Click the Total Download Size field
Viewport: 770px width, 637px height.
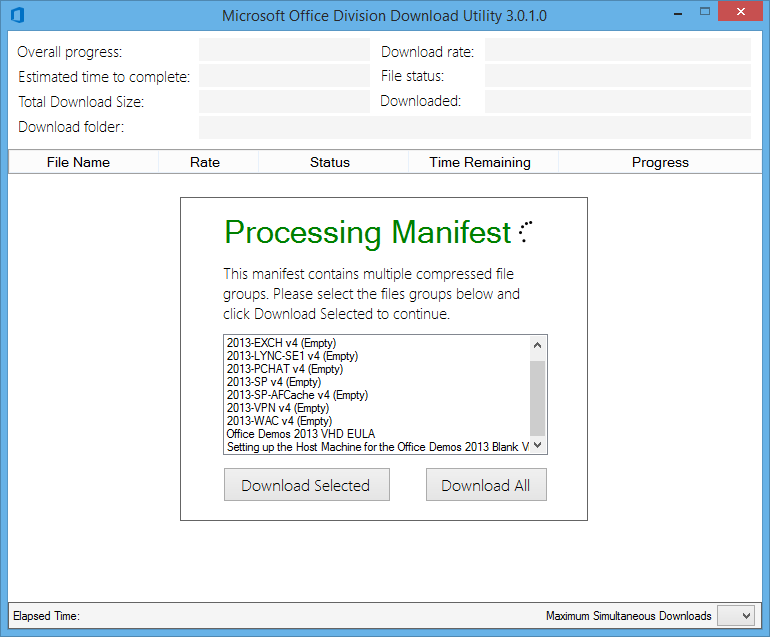click(284, 101)
